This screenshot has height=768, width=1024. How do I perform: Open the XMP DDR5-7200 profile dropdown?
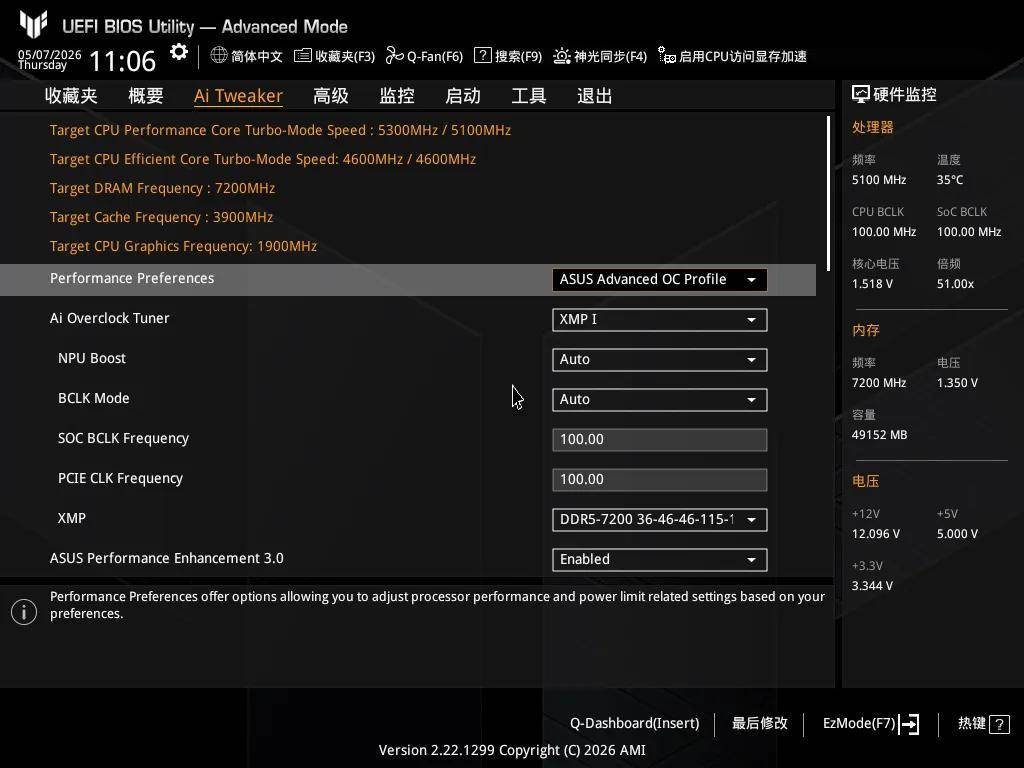coord(660,520)
